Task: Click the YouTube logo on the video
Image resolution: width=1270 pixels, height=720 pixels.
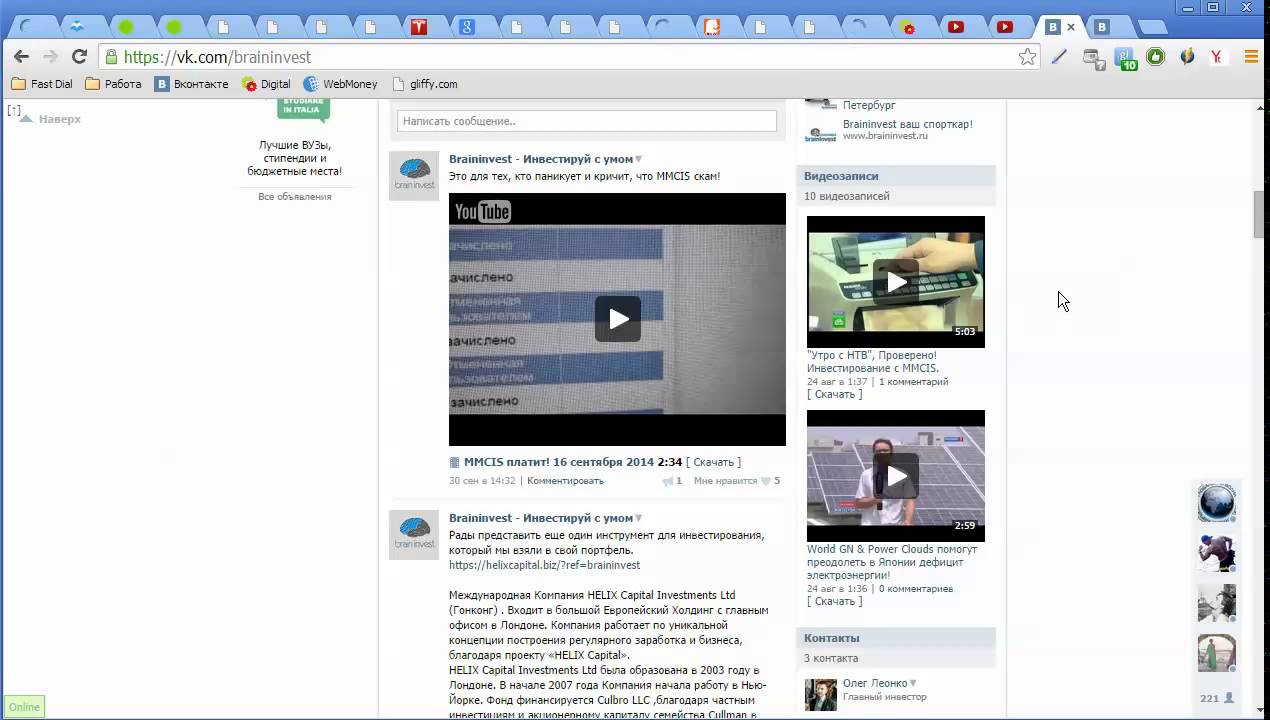Action: 482,211
